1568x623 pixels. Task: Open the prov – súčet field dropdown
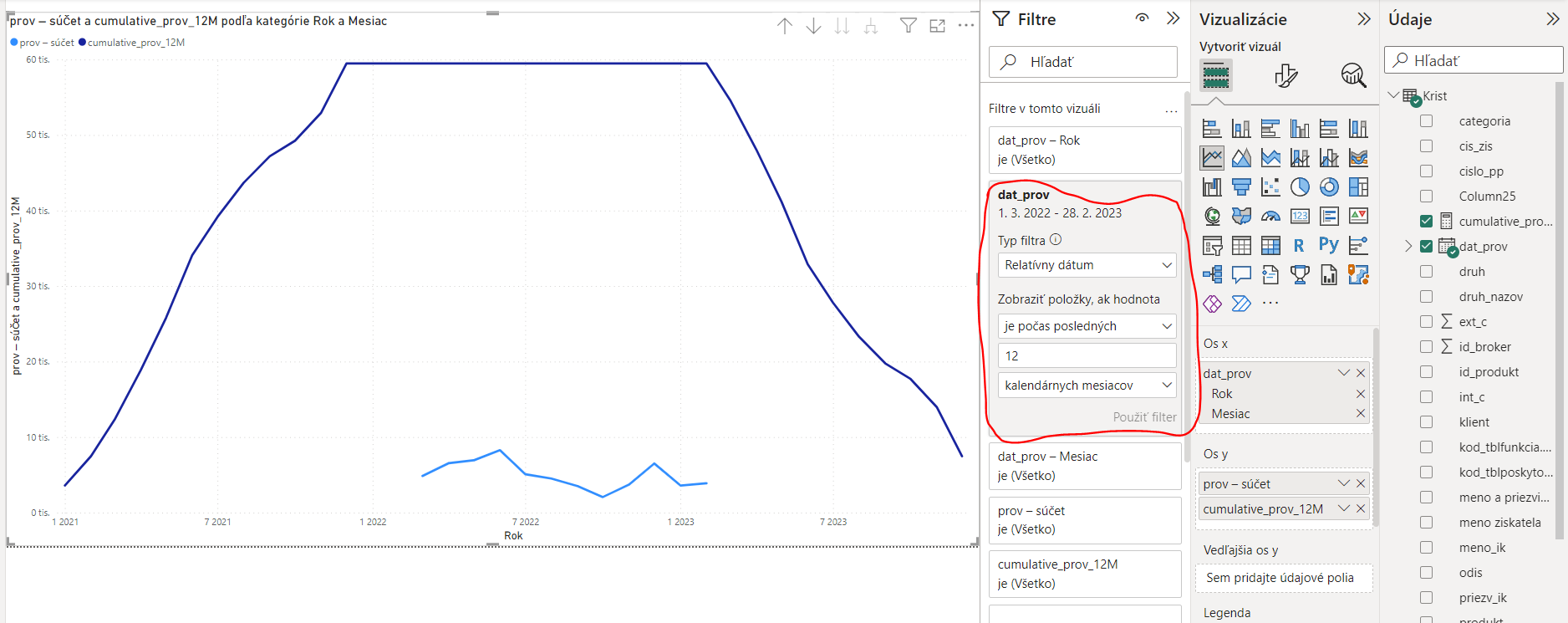(1343, 483)
